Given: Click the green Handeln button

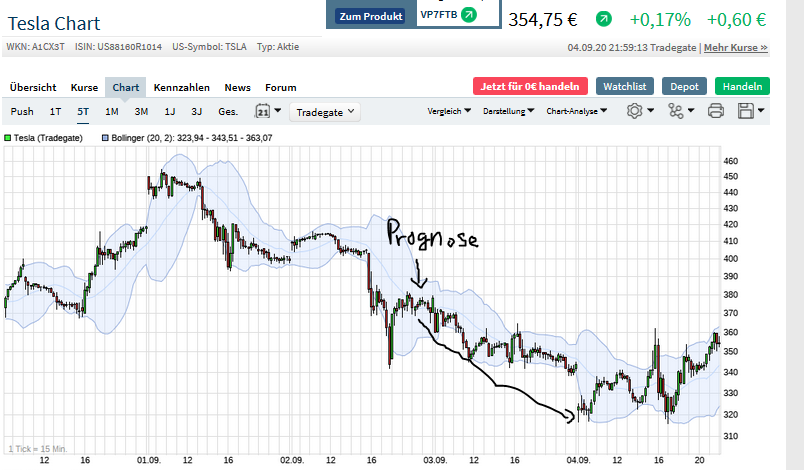Looking at the screenshot, I should 742,86.
